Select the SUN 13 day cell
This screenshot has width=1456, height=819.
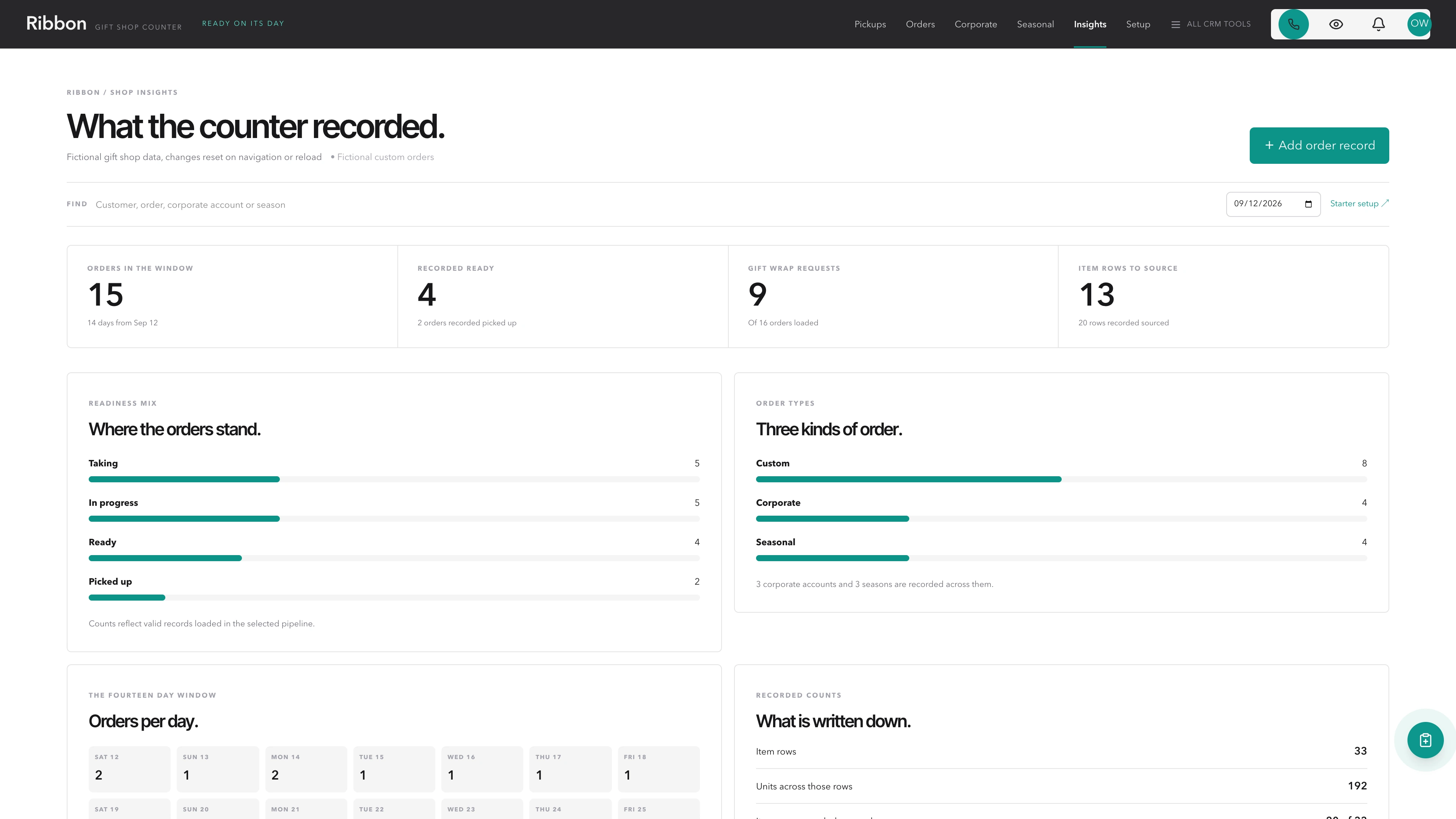218,769
